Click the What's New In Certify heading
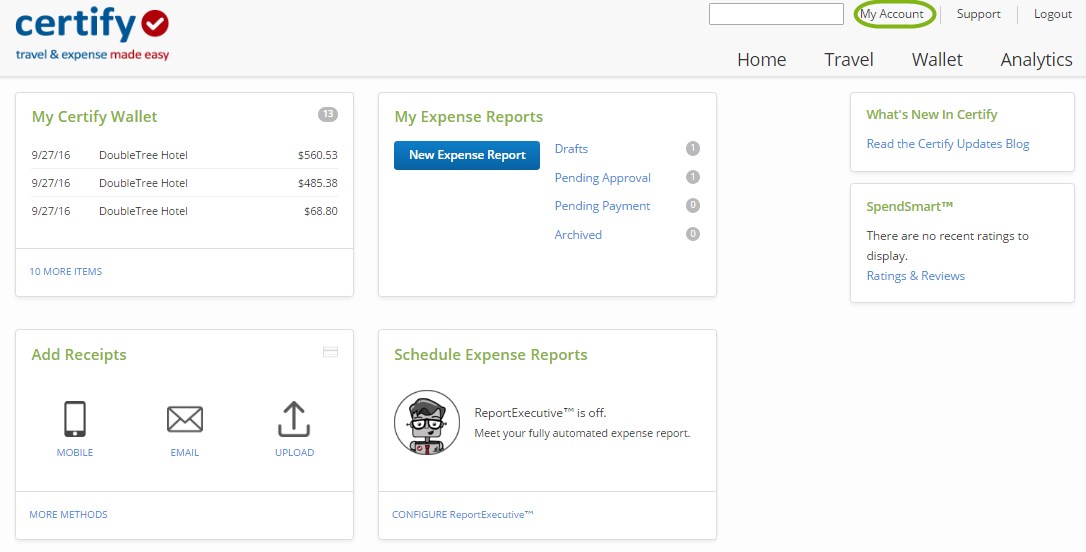 (932, 114)
